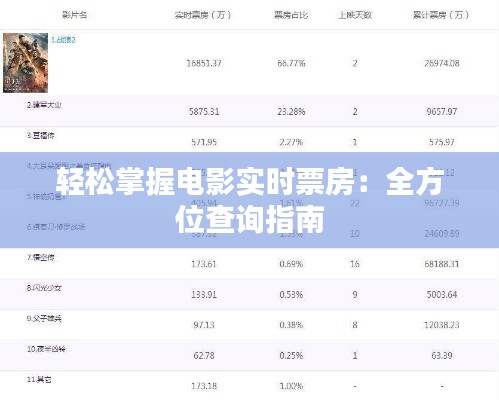Open the 5.神偷奶爸3 movie link
The width and height of the screenshot is (499, 400).
pyautogui.click(x=46, y=196)
